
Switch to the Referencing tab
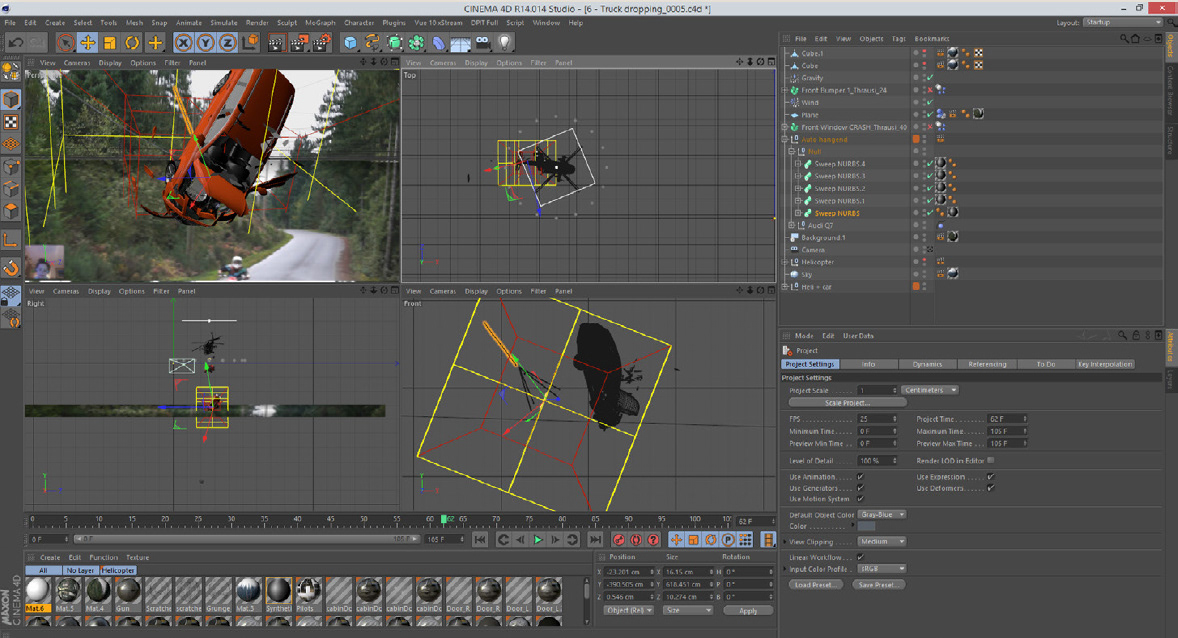click(987, 364)
